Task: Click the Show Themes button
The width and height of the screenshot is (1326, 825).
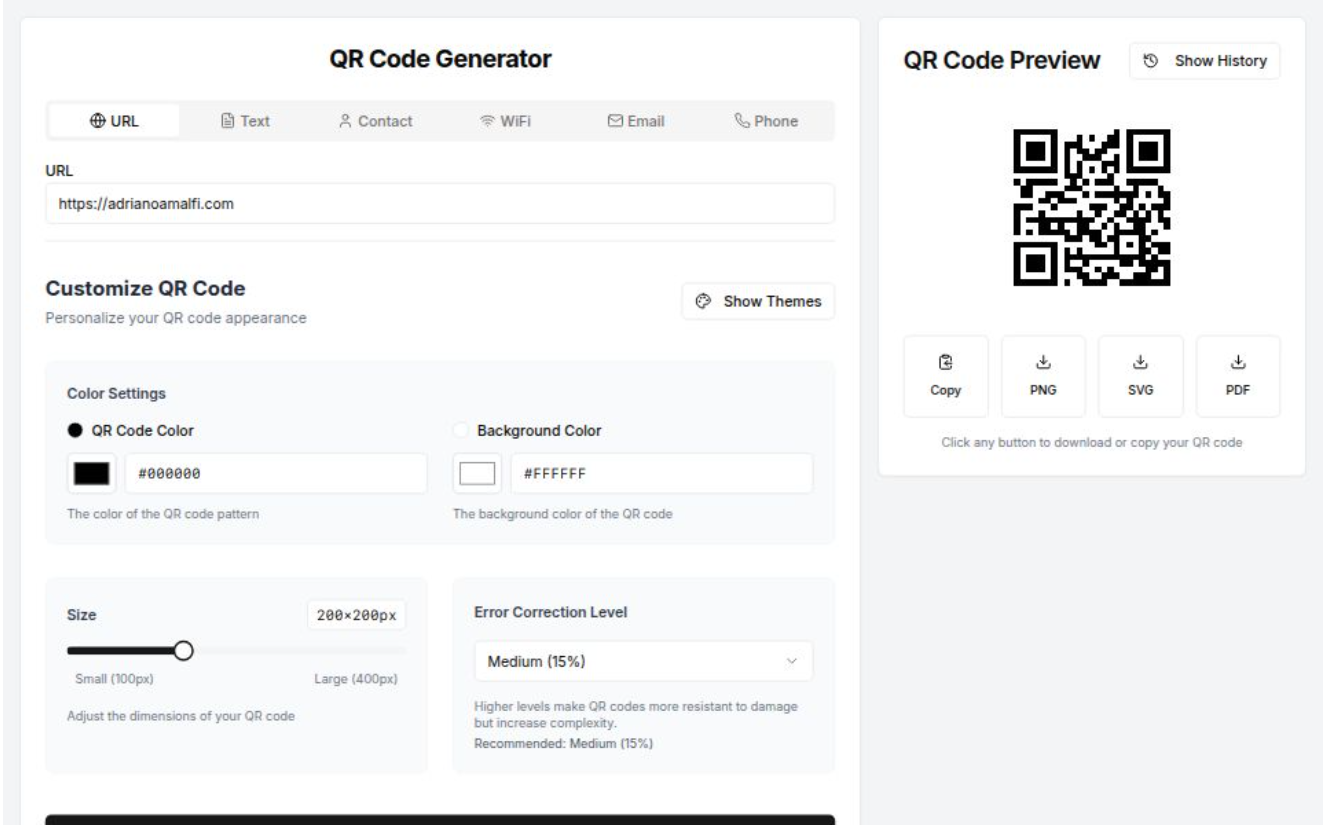Action: [758, 301]
